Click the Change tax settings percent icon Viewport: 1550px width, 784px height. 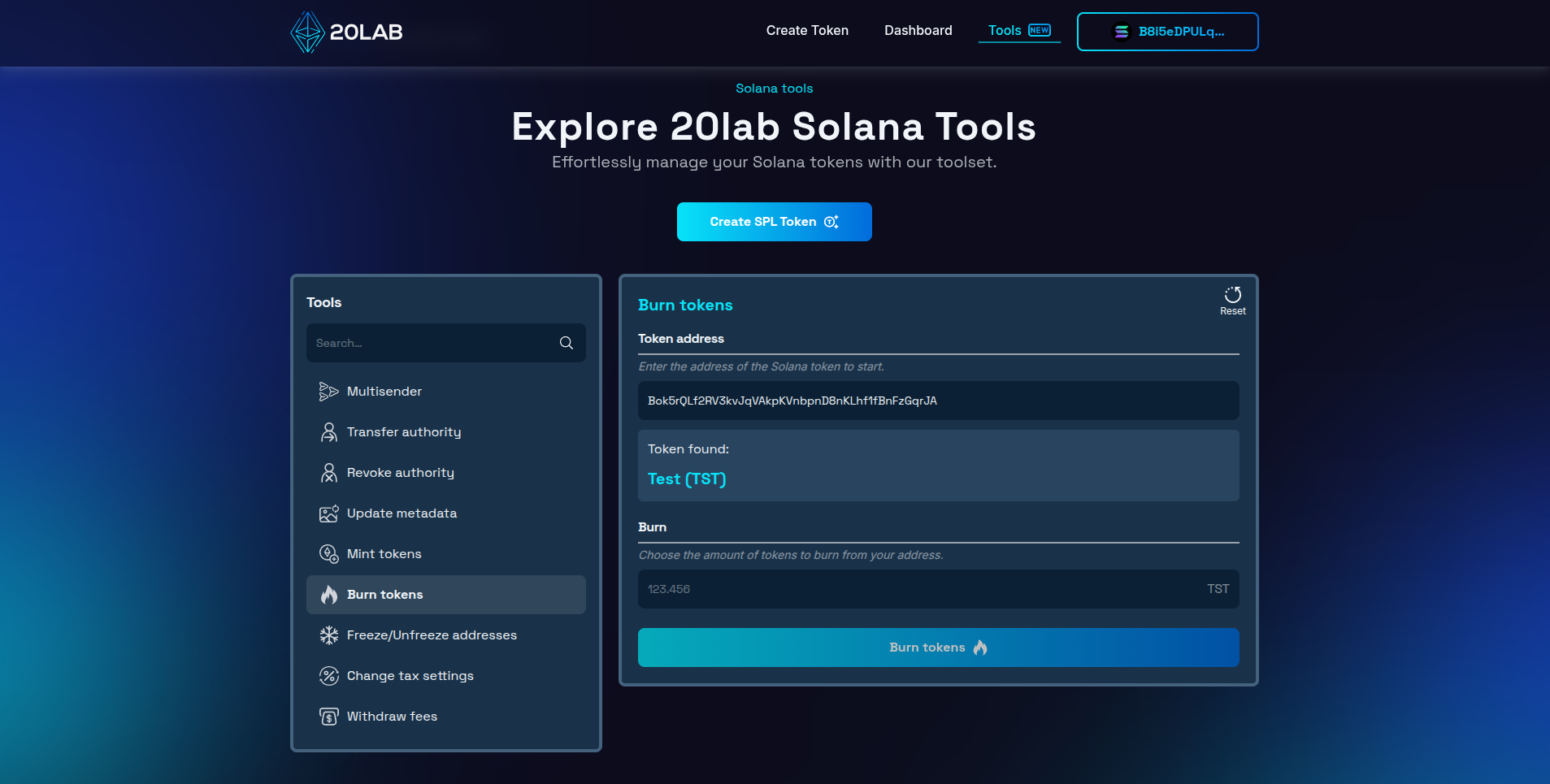pos(328,676)
